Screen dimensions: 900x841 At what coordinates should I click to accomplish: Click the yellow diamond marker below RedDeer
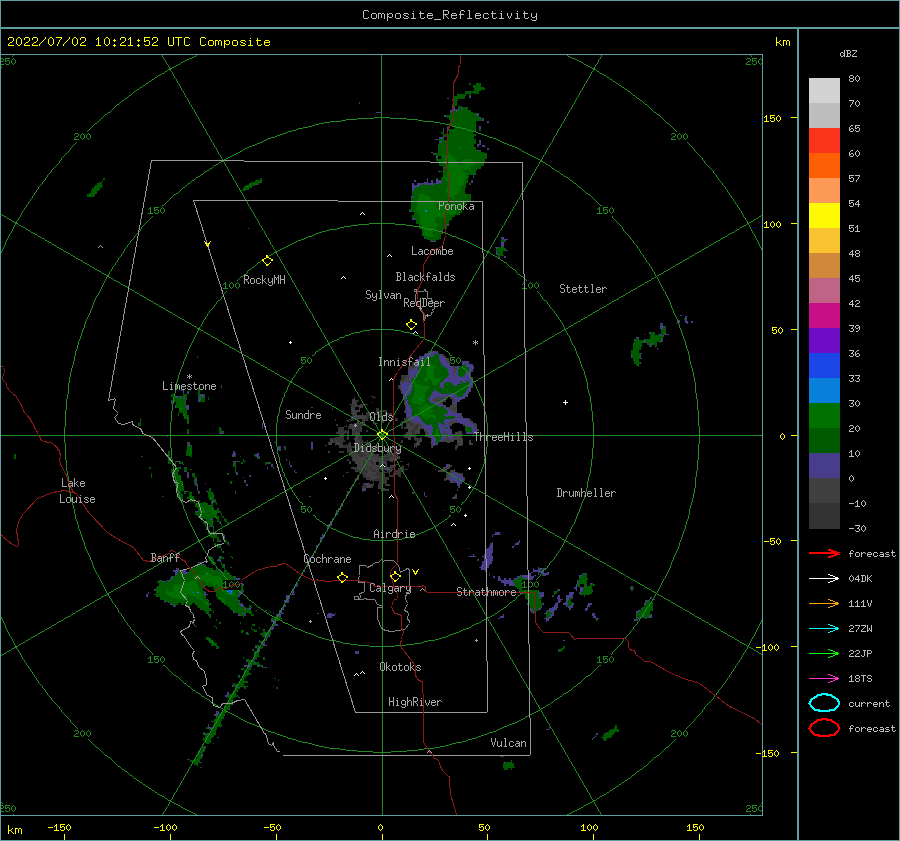coord(411,325)
